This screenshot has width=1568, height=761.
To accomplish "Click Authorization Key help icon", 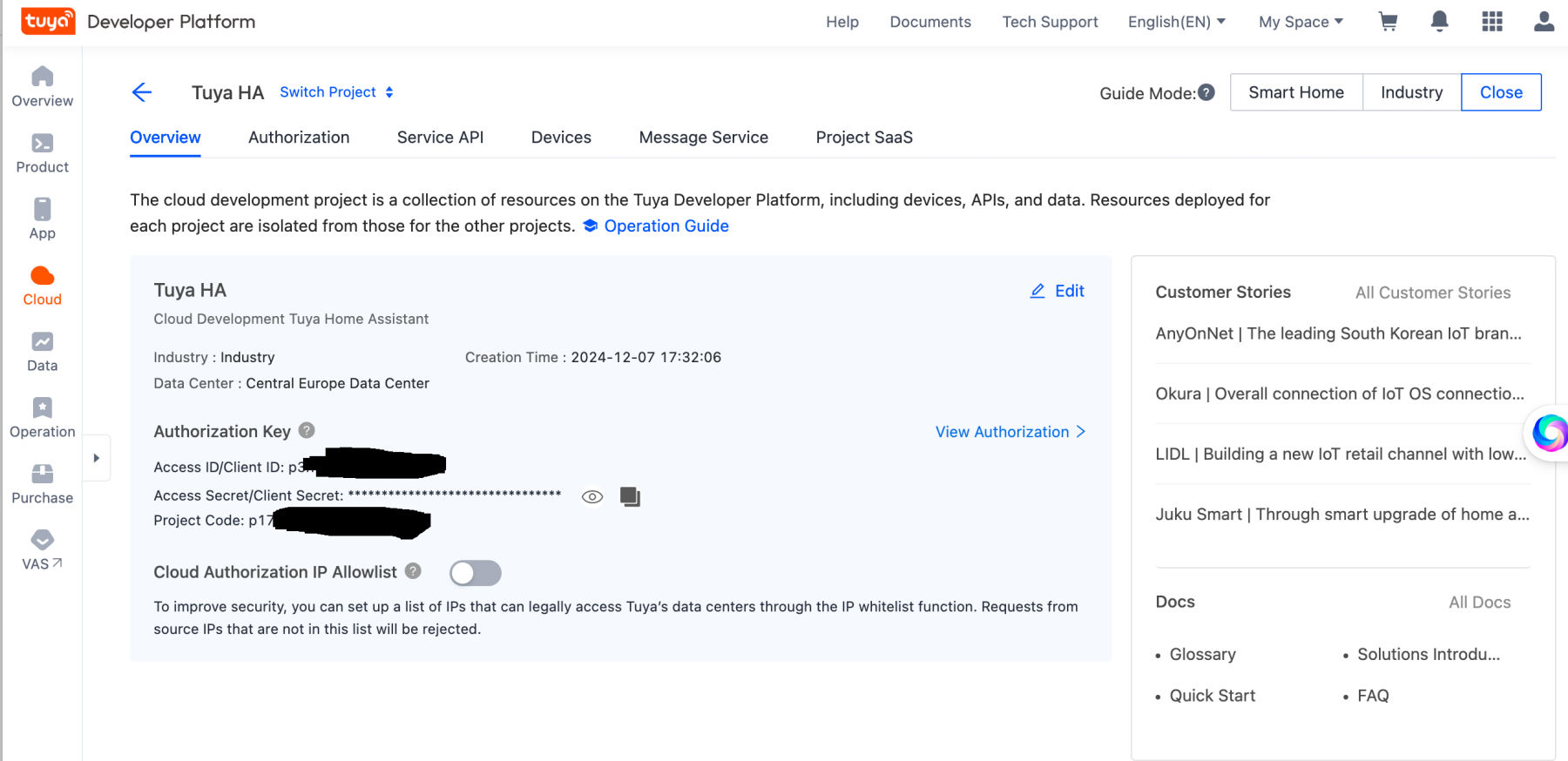I will tap(307, 430).
